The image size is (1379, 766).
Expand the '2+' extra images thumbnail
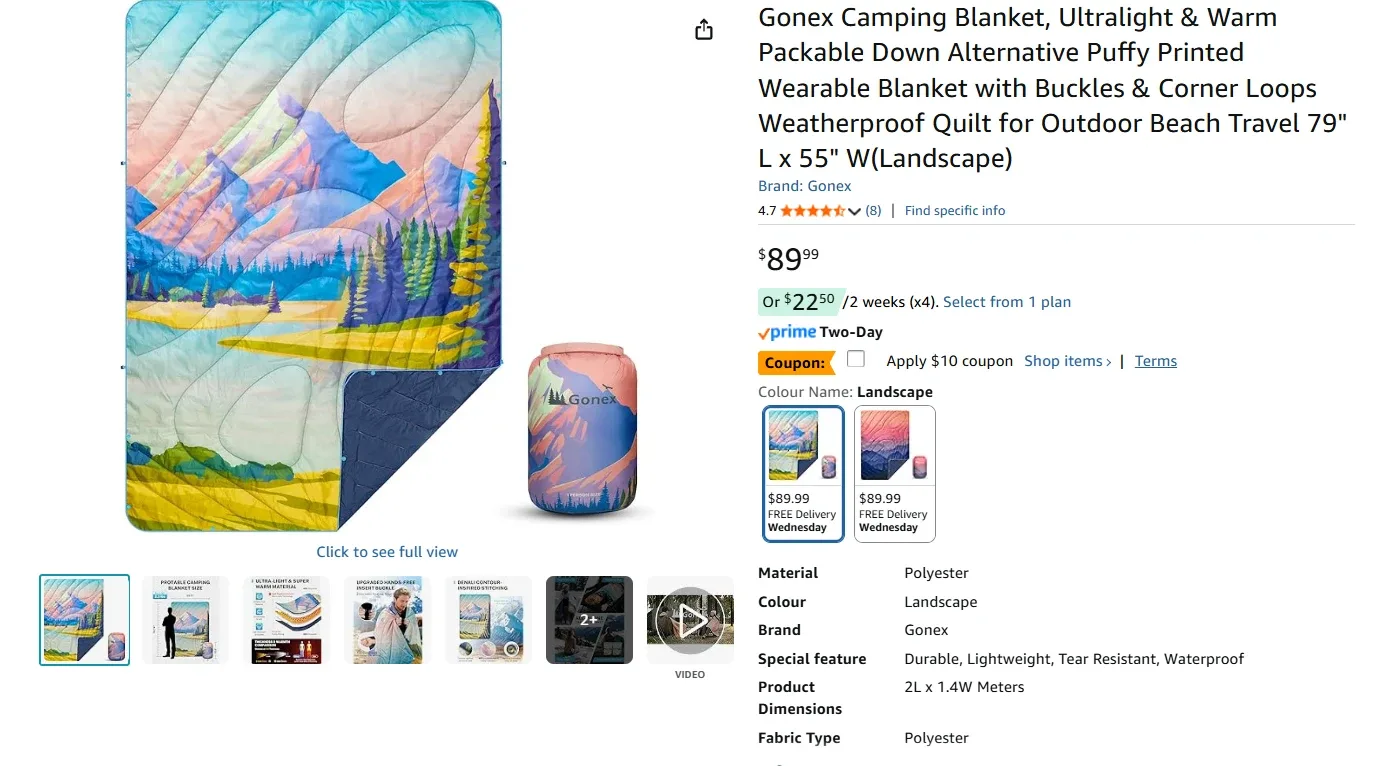click(x=589, y=620)
